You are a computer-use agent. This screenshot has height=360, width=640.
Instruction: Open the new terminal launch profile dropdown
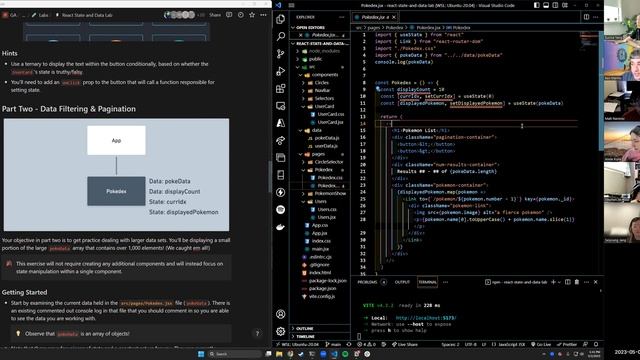tap(559, 282)
